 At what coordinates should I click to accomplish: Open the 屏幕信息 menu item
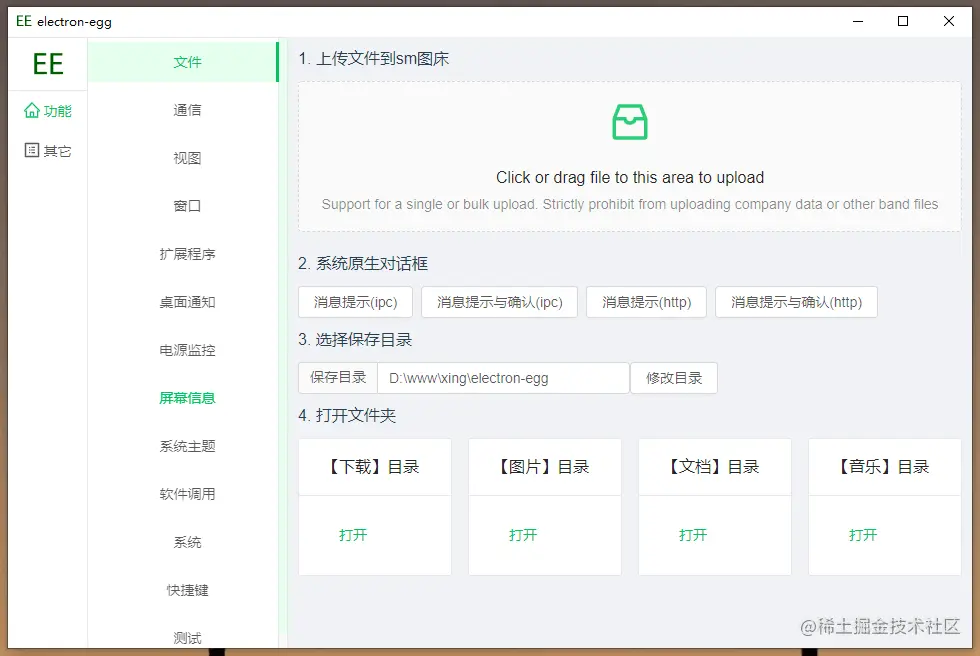187,398
